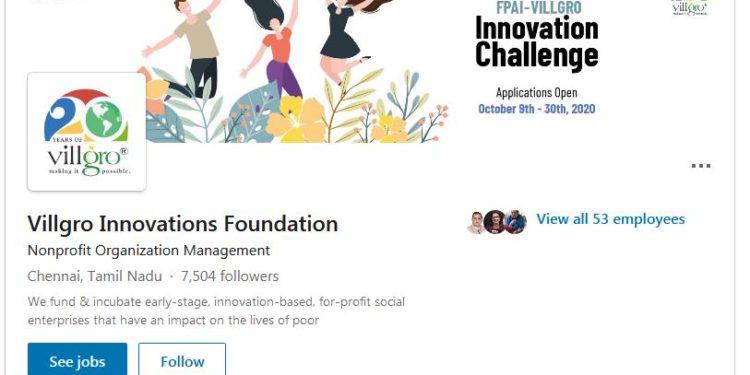Select the first employee avatar in white shirt
Image resolution: width=750 pixels, height=375 pixels.
pos(477,222)
